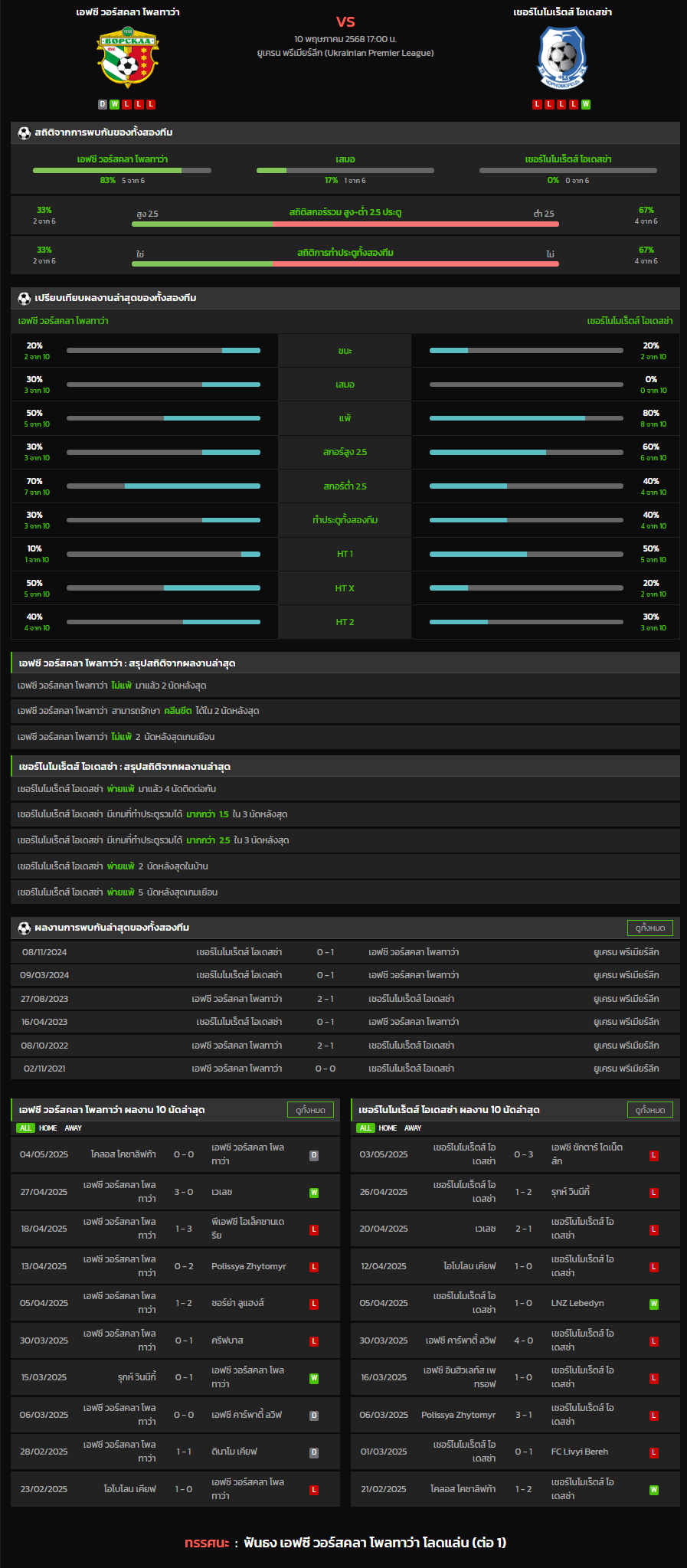Click D result badge for Vorskla's 28/02/2025 match
This screenshot has height=1568, width=687.
coord(314,1452)
